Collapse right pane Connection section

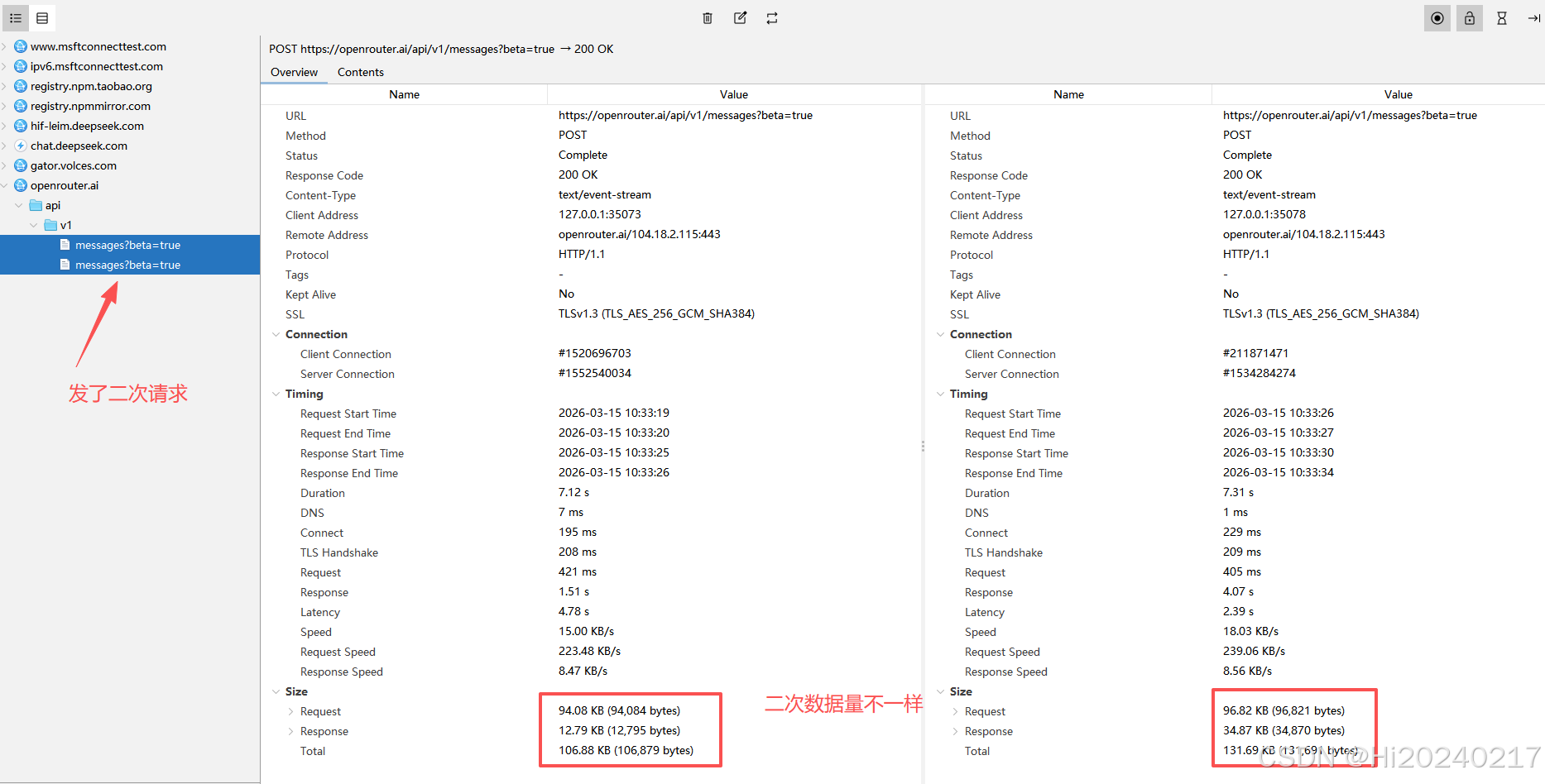tap(940, 334)
